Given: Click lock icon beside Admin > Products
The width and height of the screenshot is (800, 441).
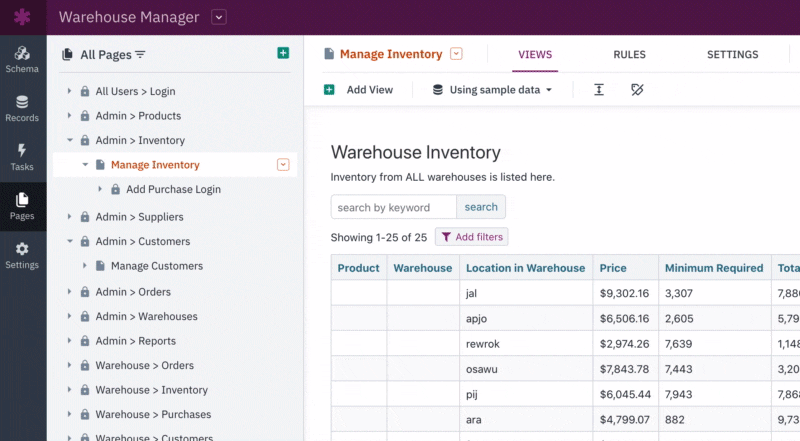Looking at the screenshot, I should click(x=85, y=116).
